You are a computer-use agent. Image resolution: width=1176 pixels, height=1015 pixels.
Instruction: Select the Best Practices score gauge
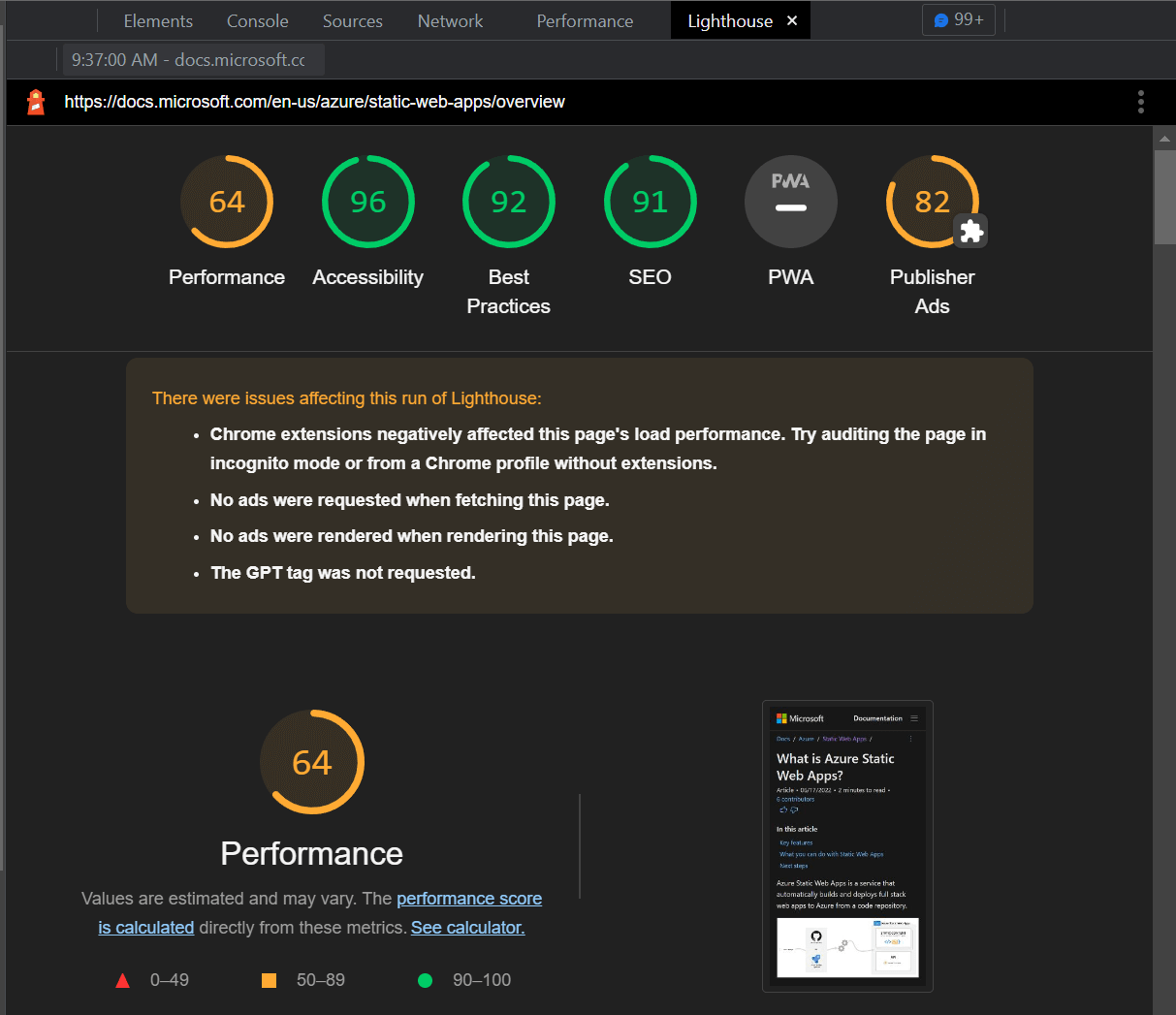[508, 202]
